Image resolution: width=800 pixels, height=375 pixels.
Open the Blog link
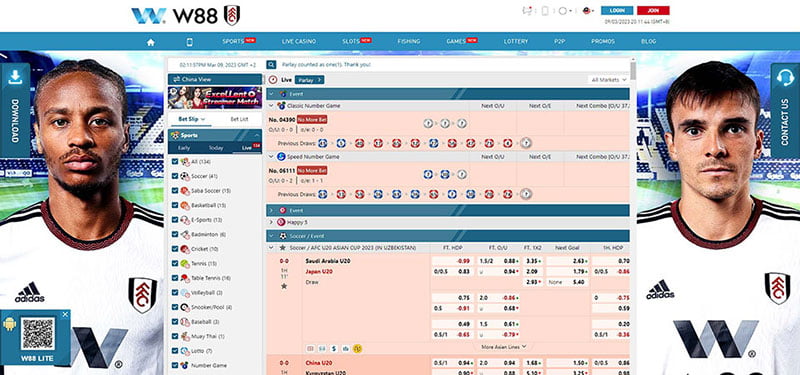tap(648, 41)
